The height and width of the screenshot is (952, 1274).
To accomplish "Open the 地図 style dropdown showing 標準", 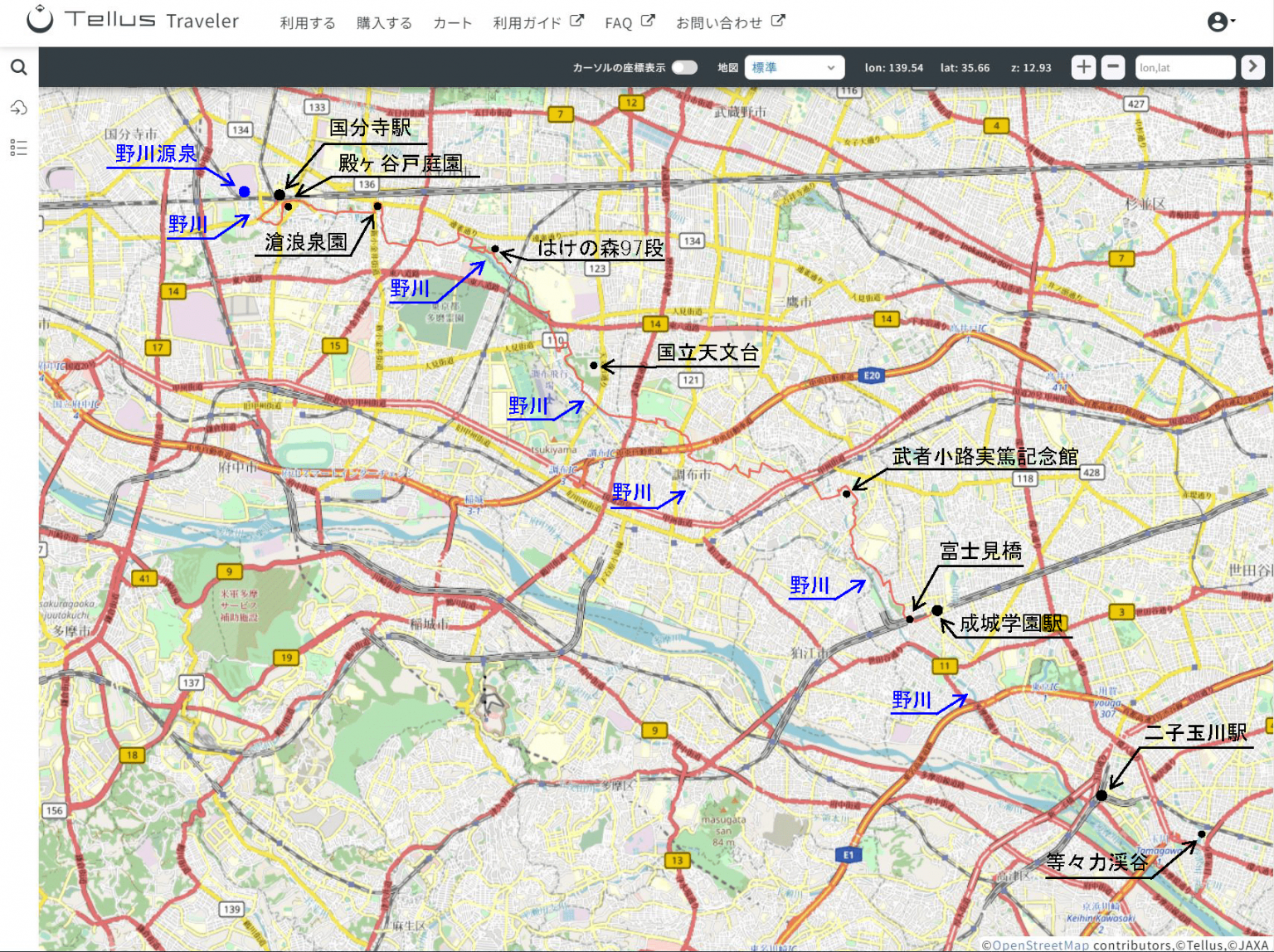I will [794, 67].
